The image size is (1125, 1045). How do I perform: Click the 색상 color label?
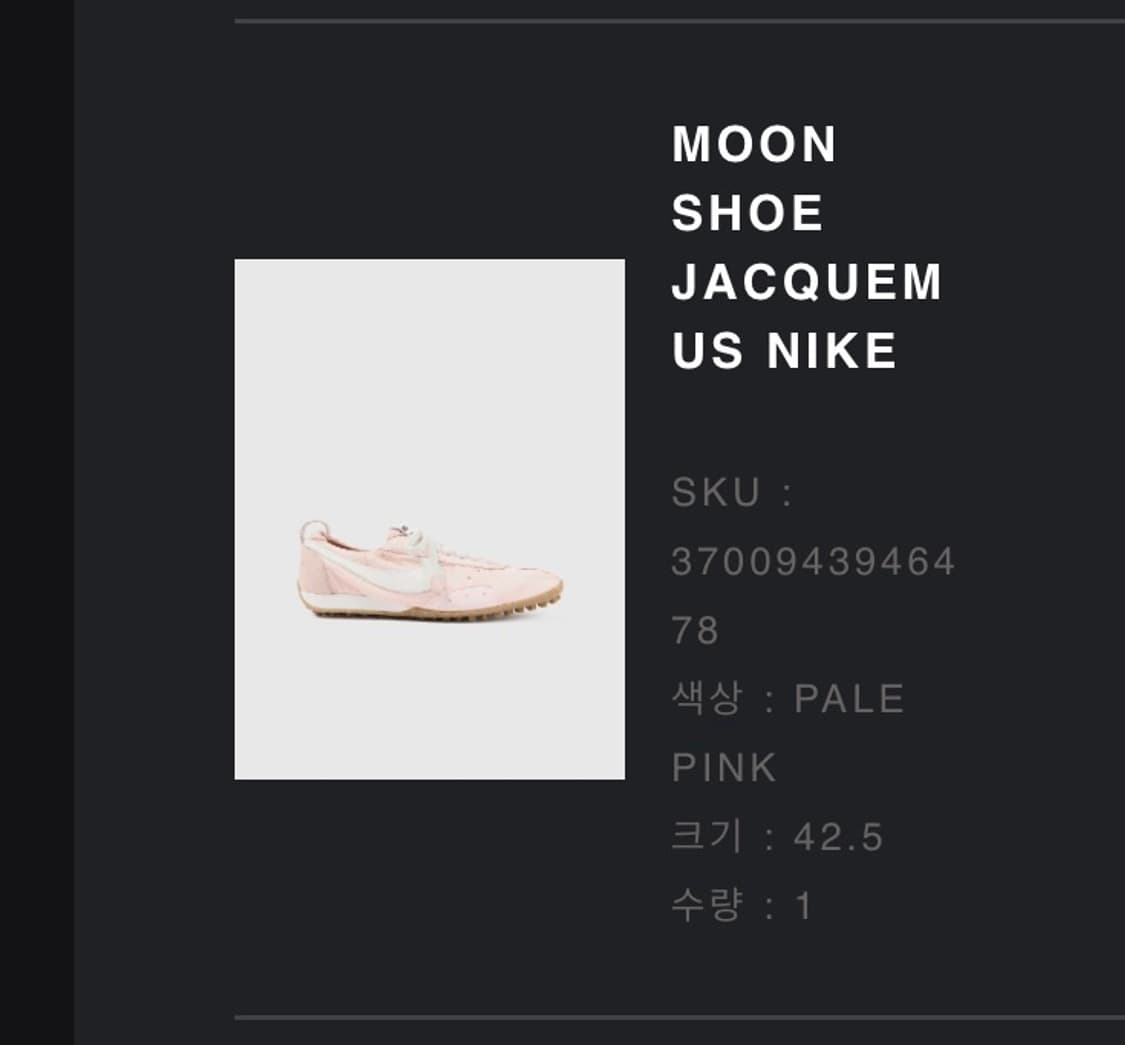click(706, 698)
